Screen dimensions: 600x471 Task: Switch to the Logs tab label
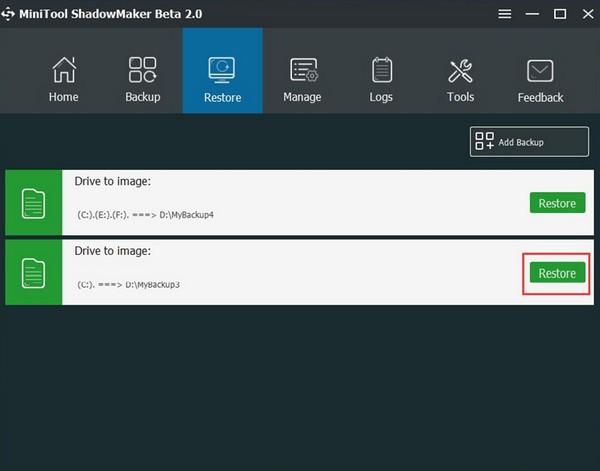[x=381, y=97]
